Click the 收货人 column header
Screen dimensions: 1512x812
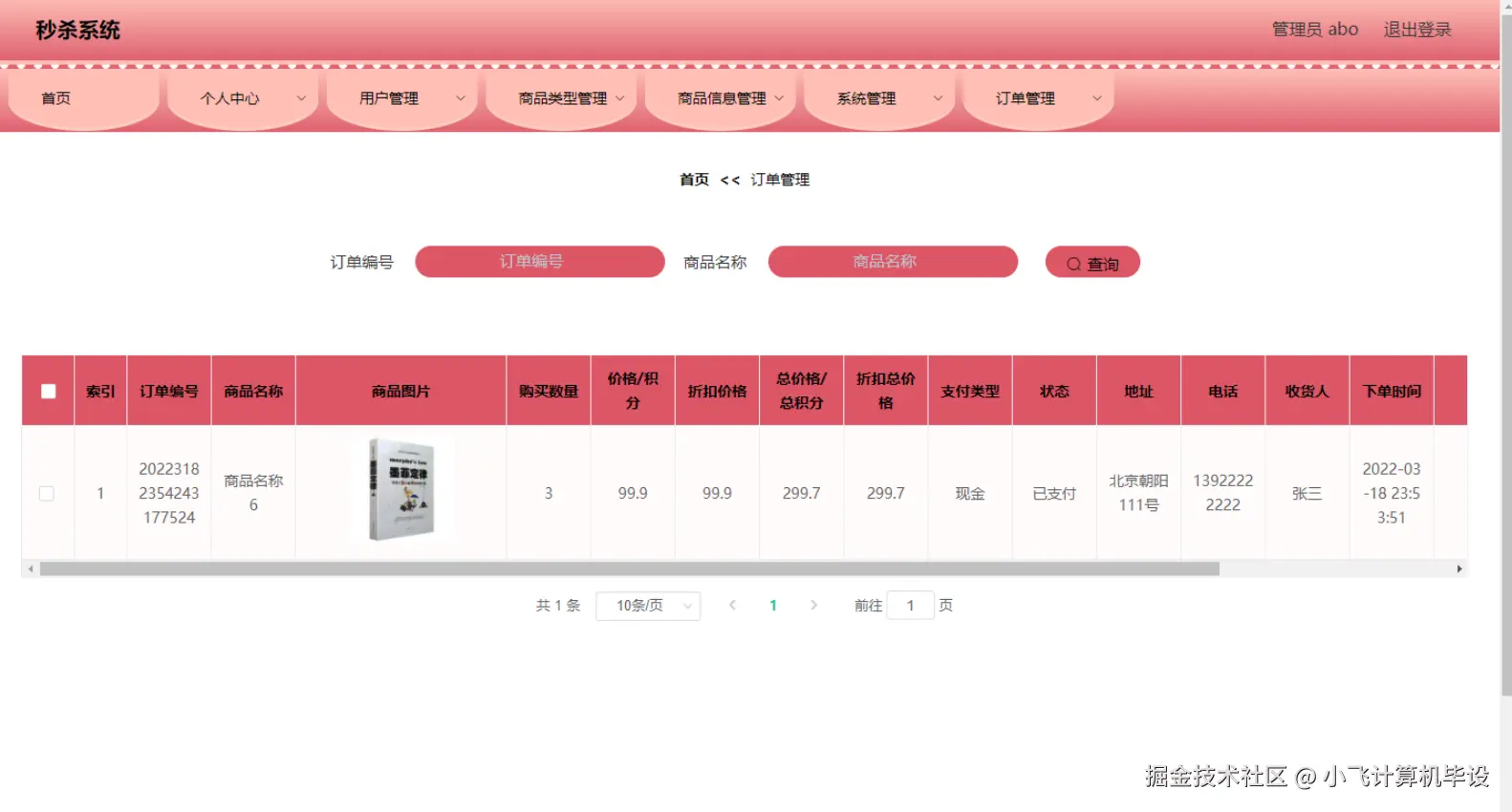[1307, 391]
